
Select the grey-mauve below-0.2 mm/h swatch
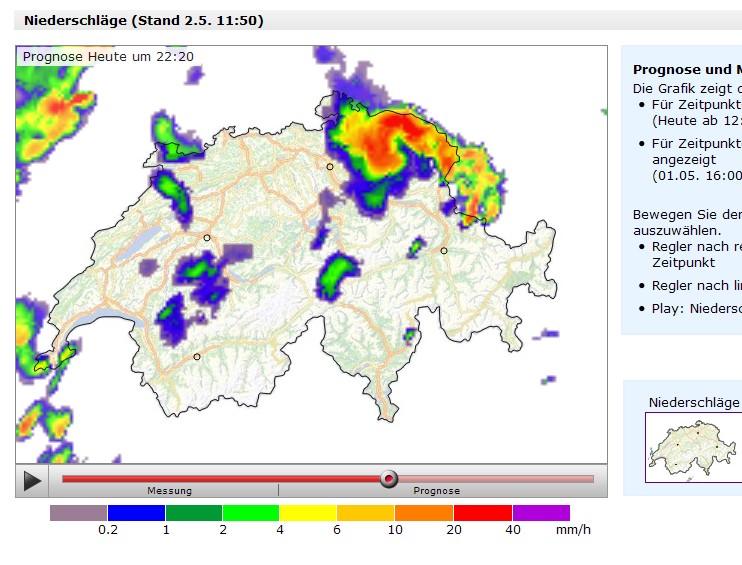(78, 513)
